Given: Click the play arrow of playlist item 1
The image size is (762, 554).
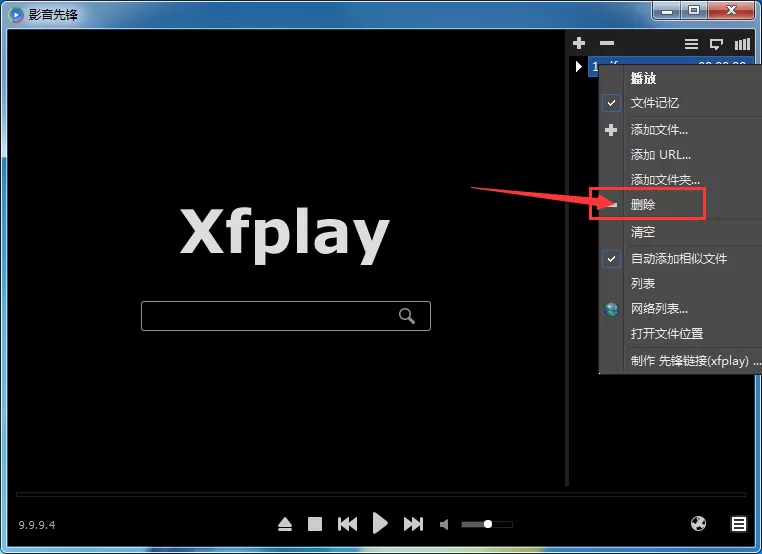Looking at the screenshot, I should pos(578,66).
